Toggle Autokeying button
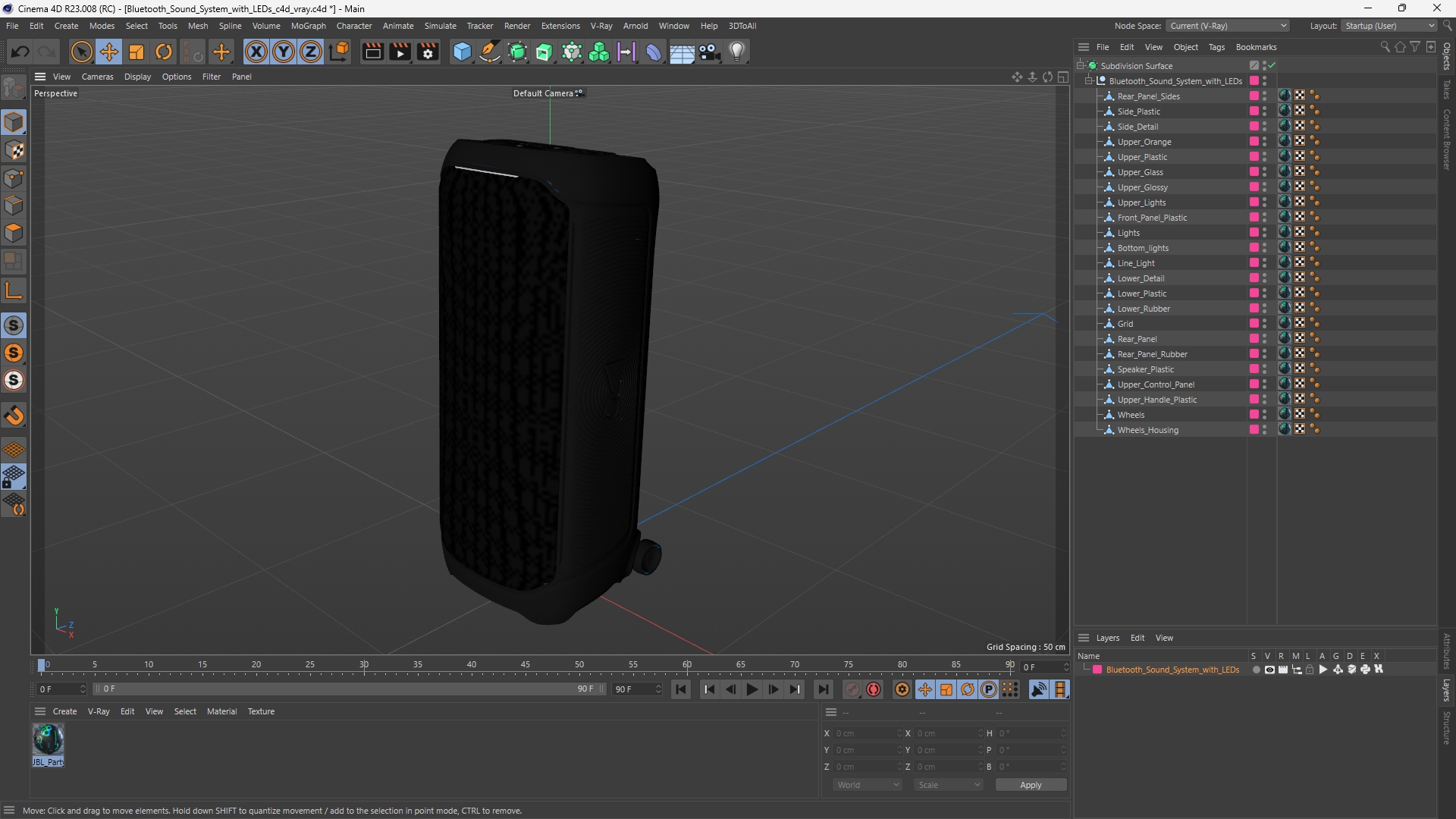The width and height of the screenshot is (1456, 819). 874,689
